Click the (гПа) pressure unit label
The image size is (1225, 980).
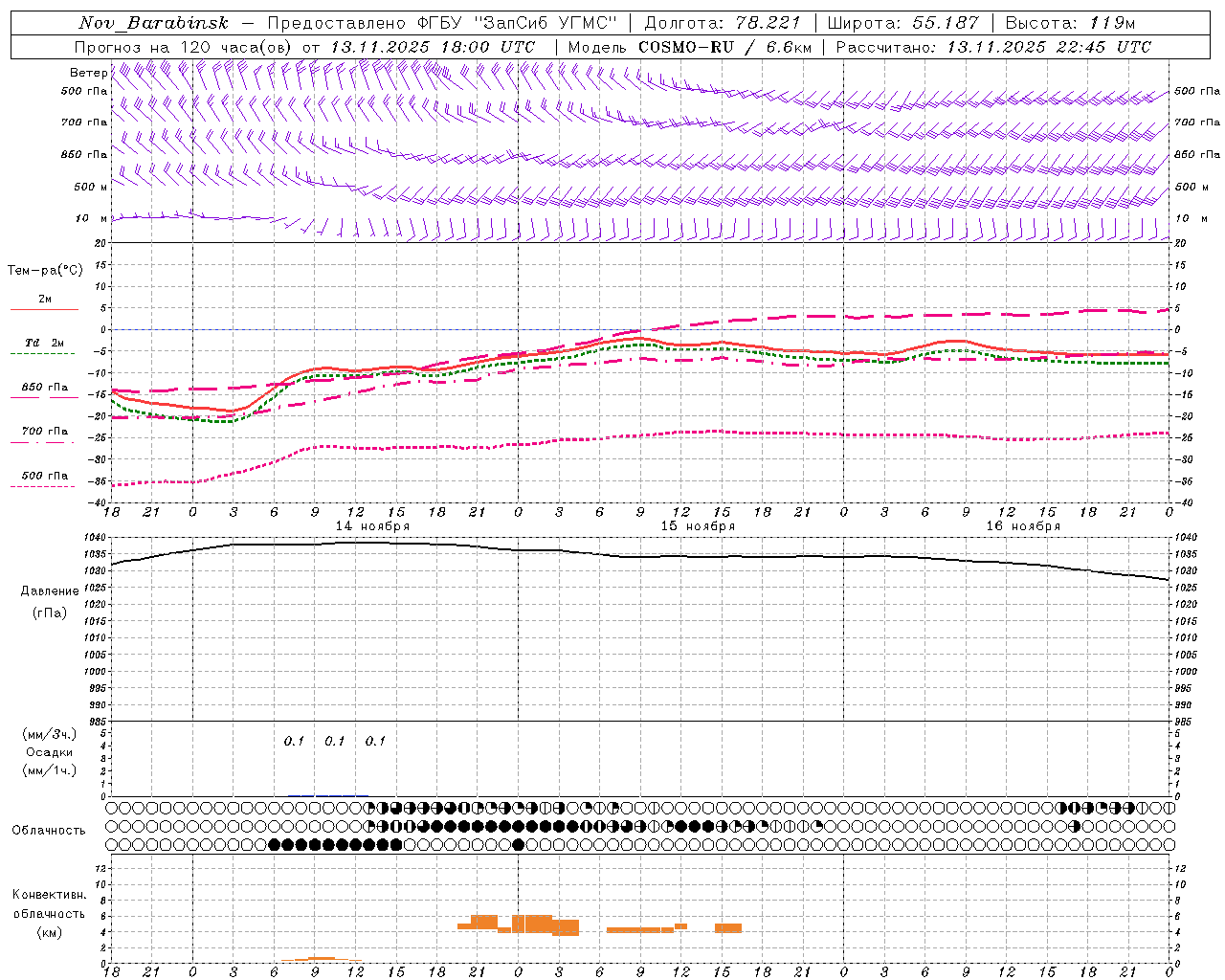coord(50,613)
